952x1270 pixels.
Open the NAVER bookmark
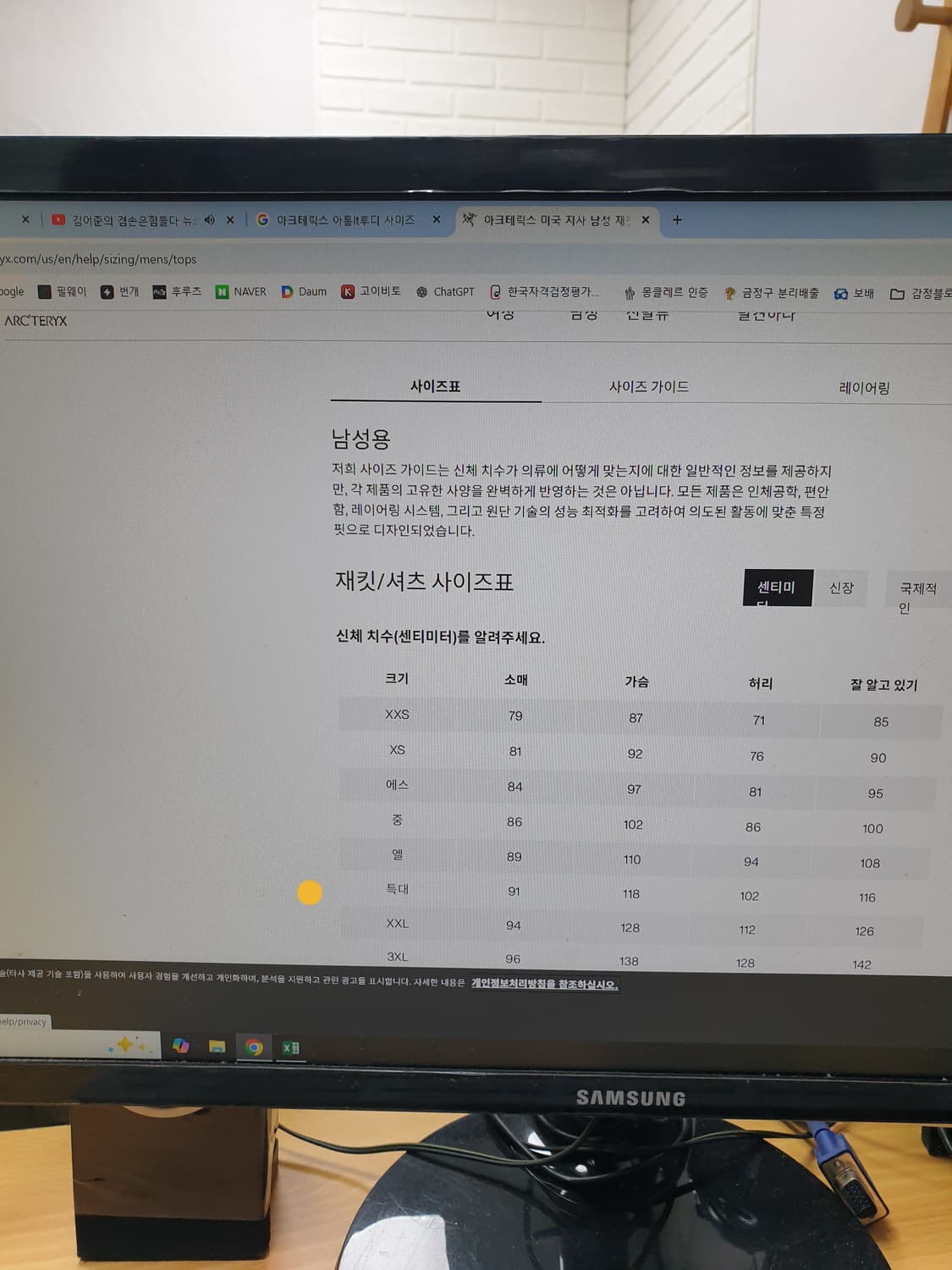pos(240,291)
